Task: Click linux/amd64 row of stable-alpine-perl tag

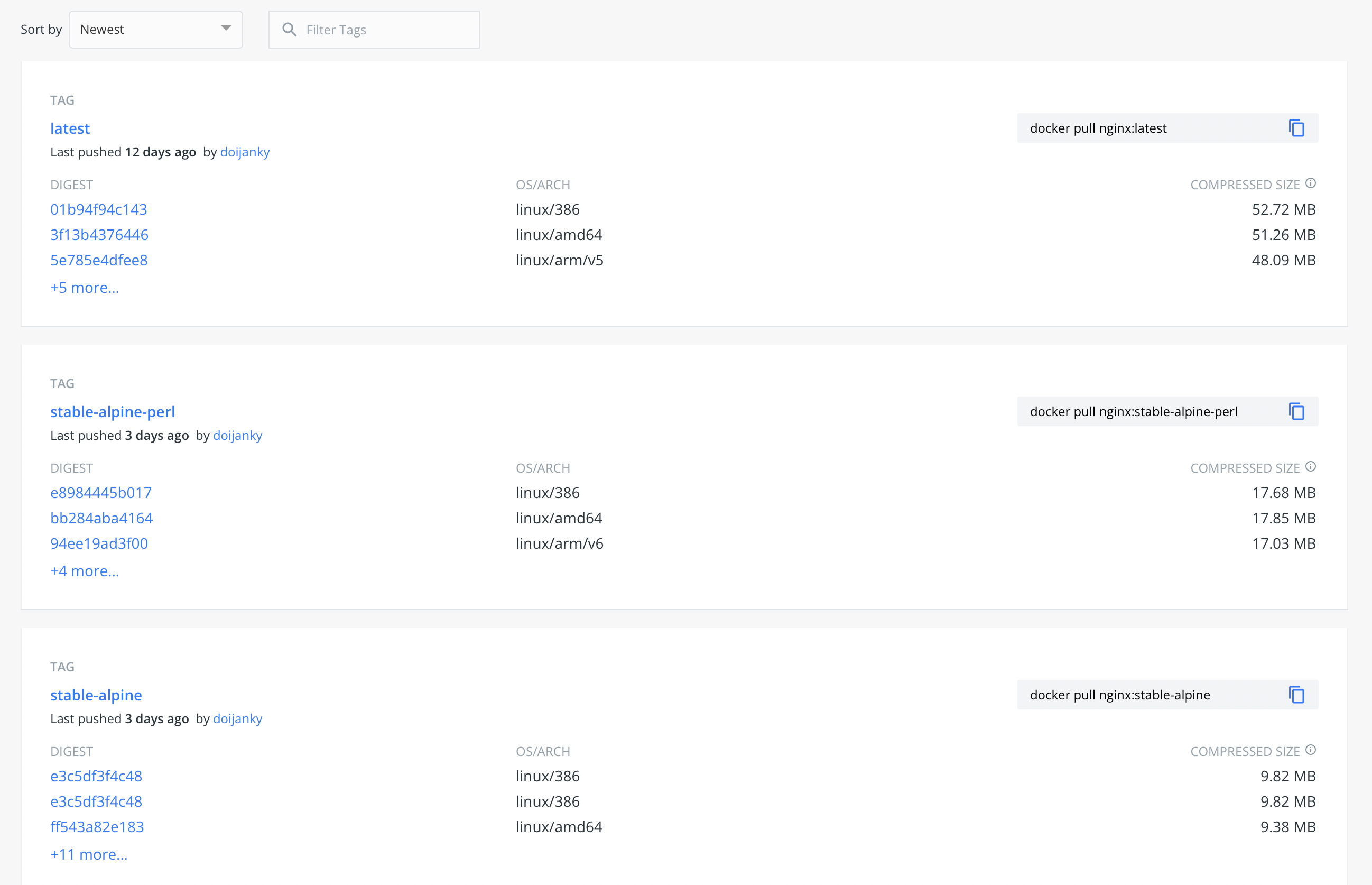Action: [x=559, y=518]
